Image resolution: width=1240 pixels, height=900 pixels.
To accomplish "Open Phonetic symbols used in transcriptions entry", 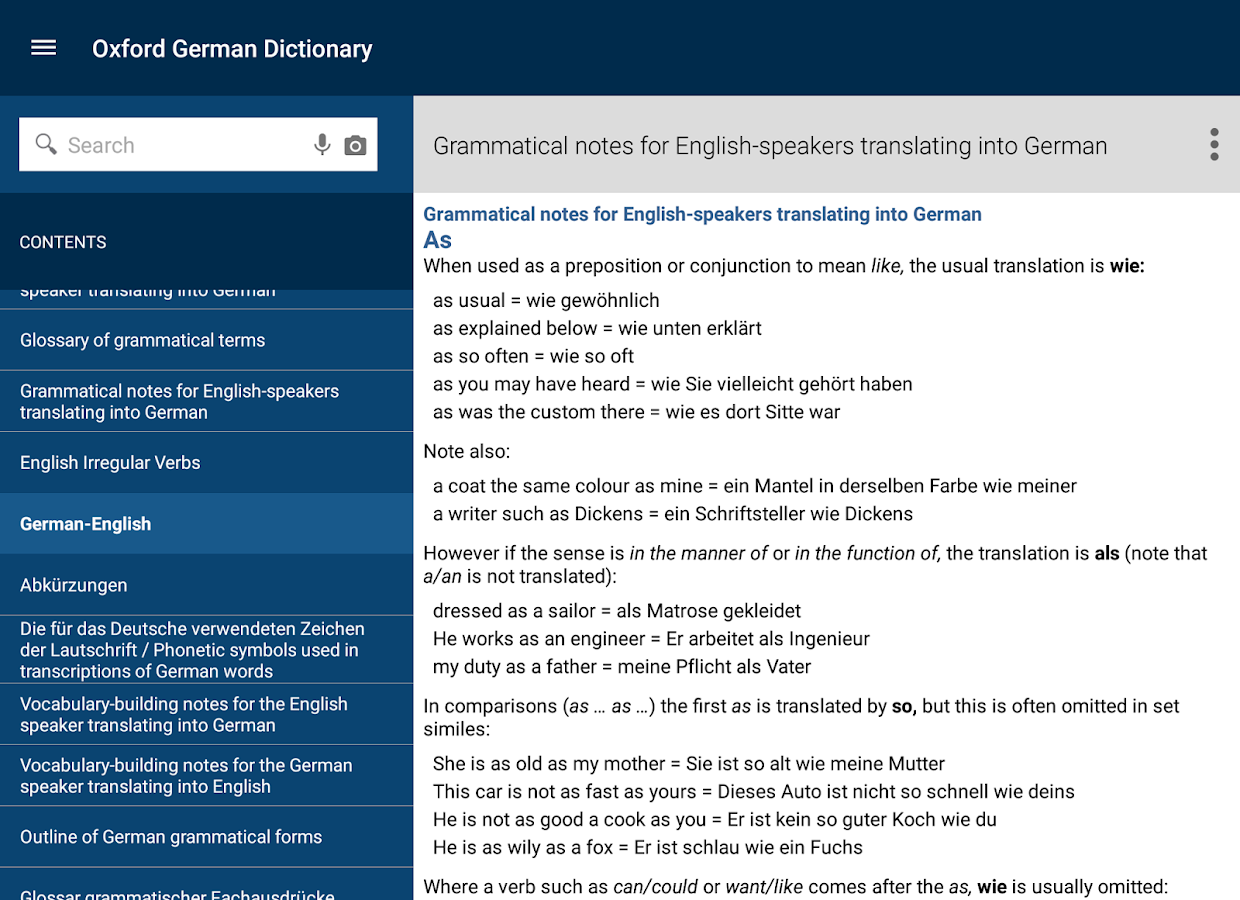I will click(x=206, y=650).
